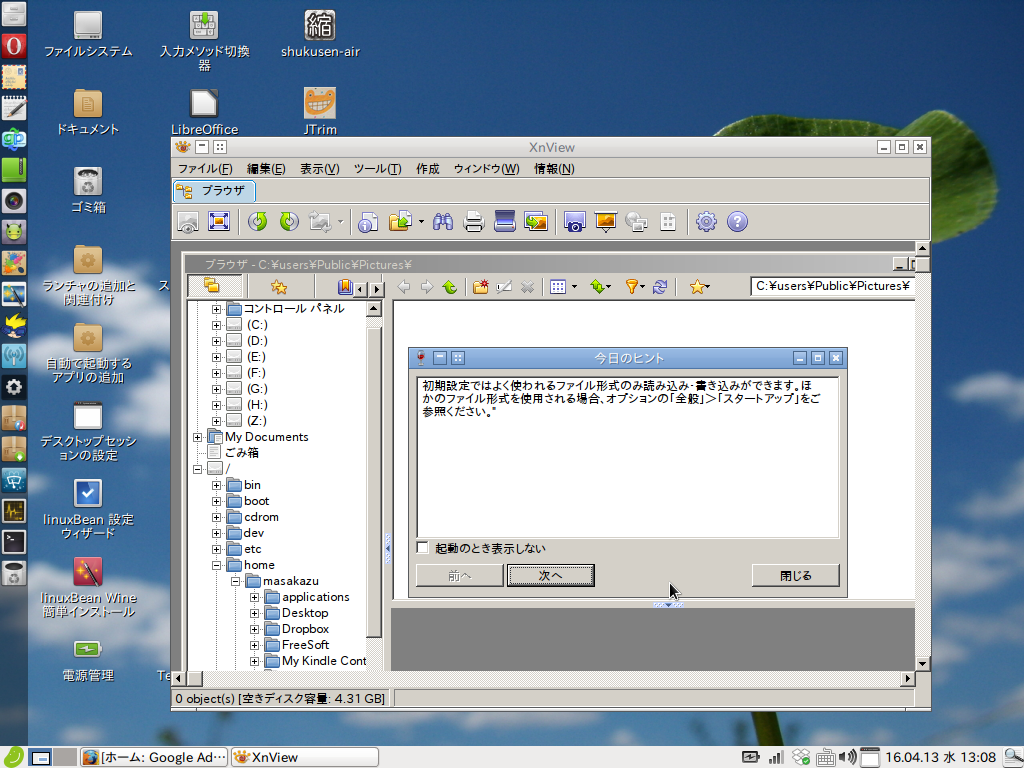Open the filter dropdown in the browser
Viewport: 1024px width, 768px height.
point(641,286)
